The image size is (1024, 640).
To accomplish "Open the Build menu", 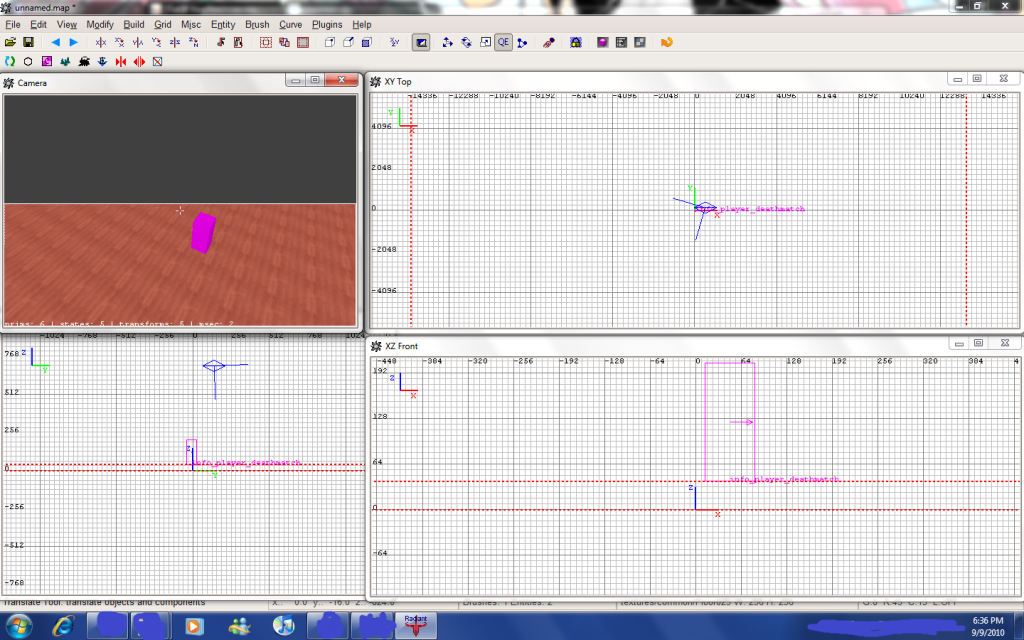I will point(134,24).
